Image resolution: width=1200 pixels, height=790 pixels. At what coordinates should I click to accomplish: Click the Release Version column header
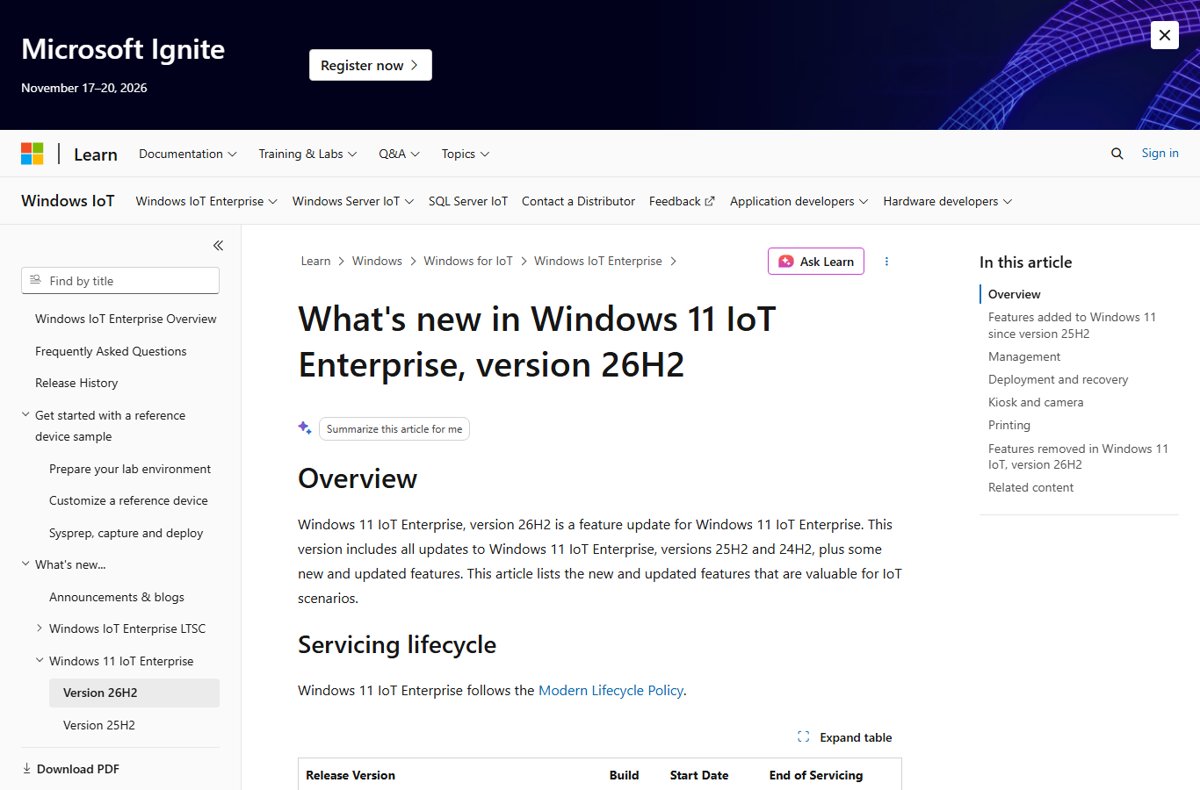(350, 775)
